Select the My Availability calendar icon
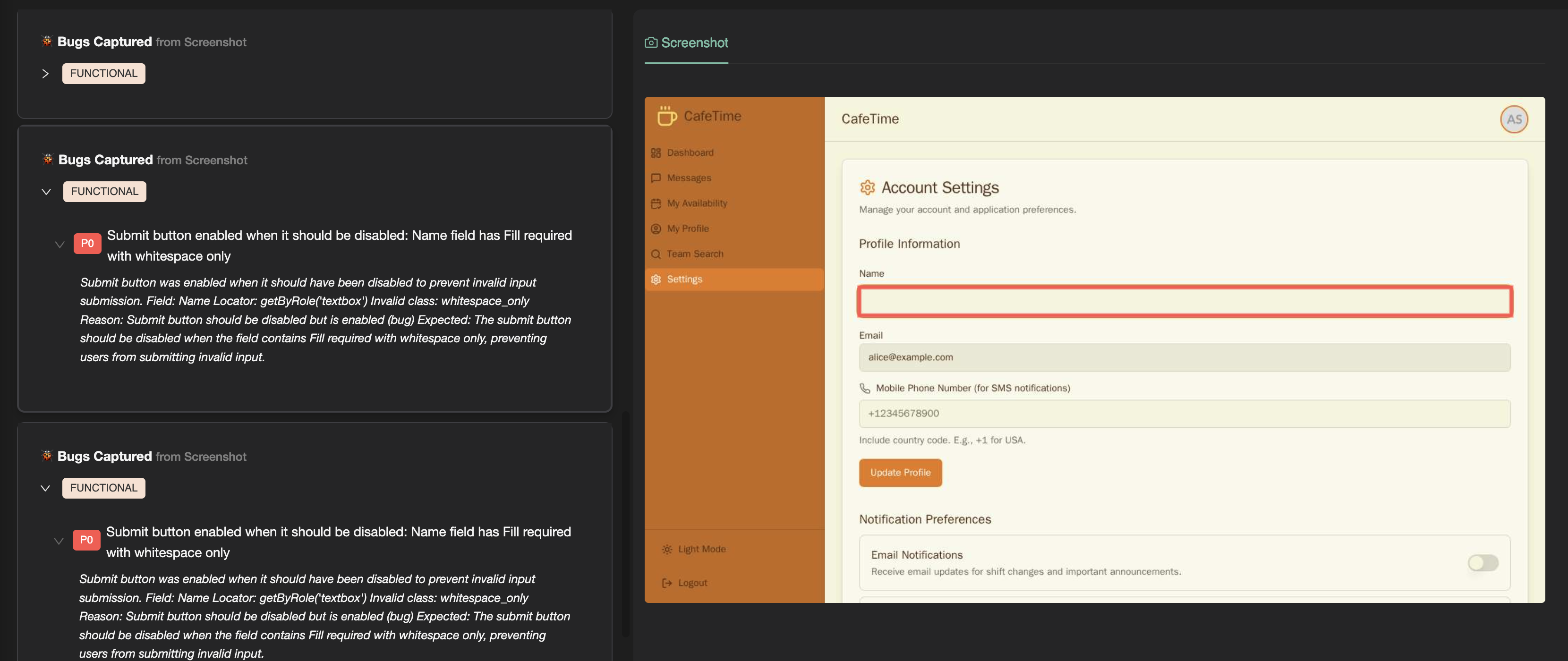Screen dimensions: 1568x661 (656, 203)
